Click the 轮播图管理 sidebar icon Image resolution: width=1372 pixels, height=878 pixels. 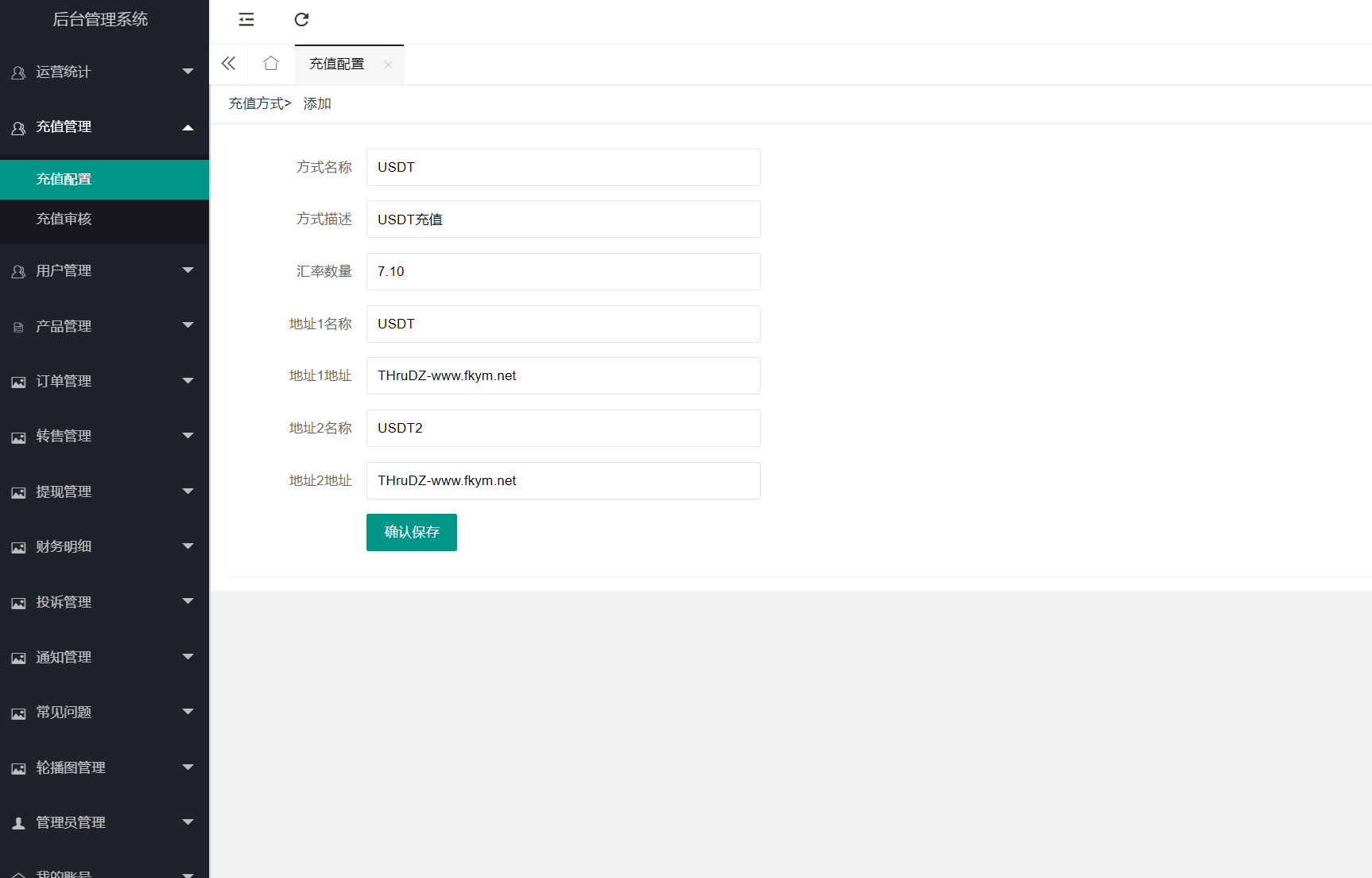(x=17, y=767)
